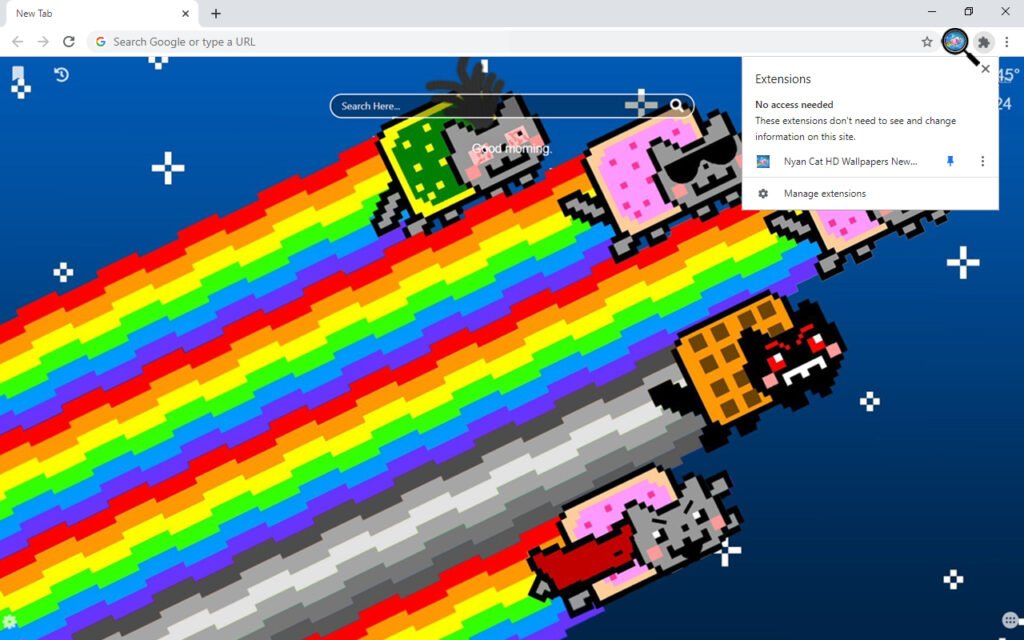Screen dimensions: 1024x640
Task: Click the No access needed heading
Action: [794, 104]
